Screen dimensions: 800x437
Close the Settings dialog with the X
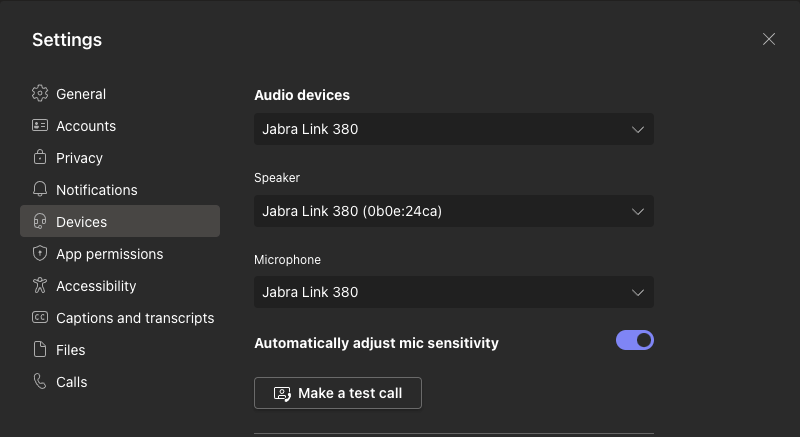769,39
